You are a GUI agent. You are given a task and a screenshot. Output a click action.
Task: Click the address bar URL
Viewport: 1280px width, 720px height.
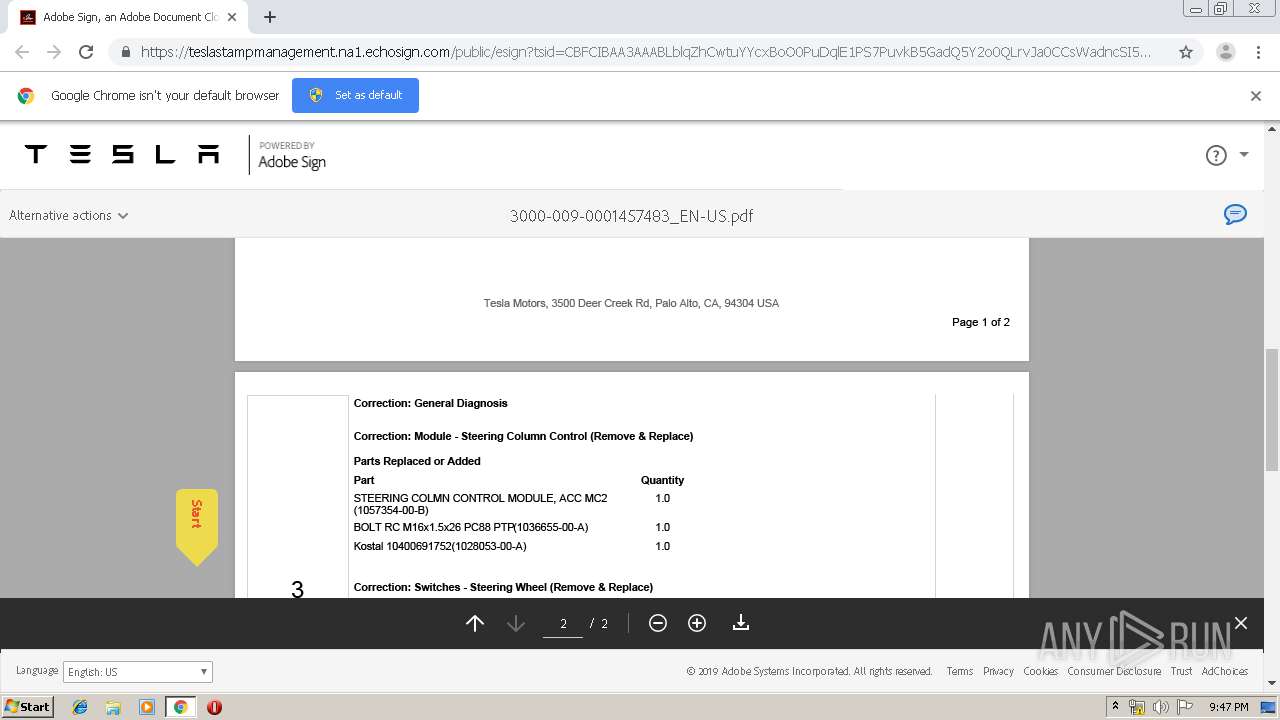(645, 52)
